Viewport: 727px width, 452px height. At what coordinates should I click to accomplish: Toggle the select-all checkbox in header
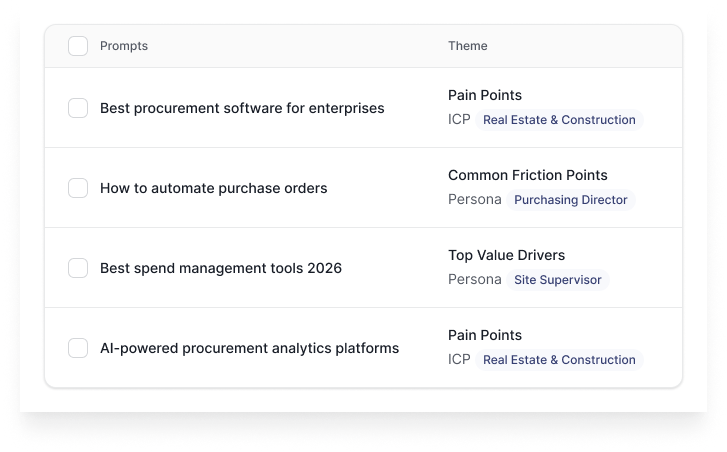78,46
